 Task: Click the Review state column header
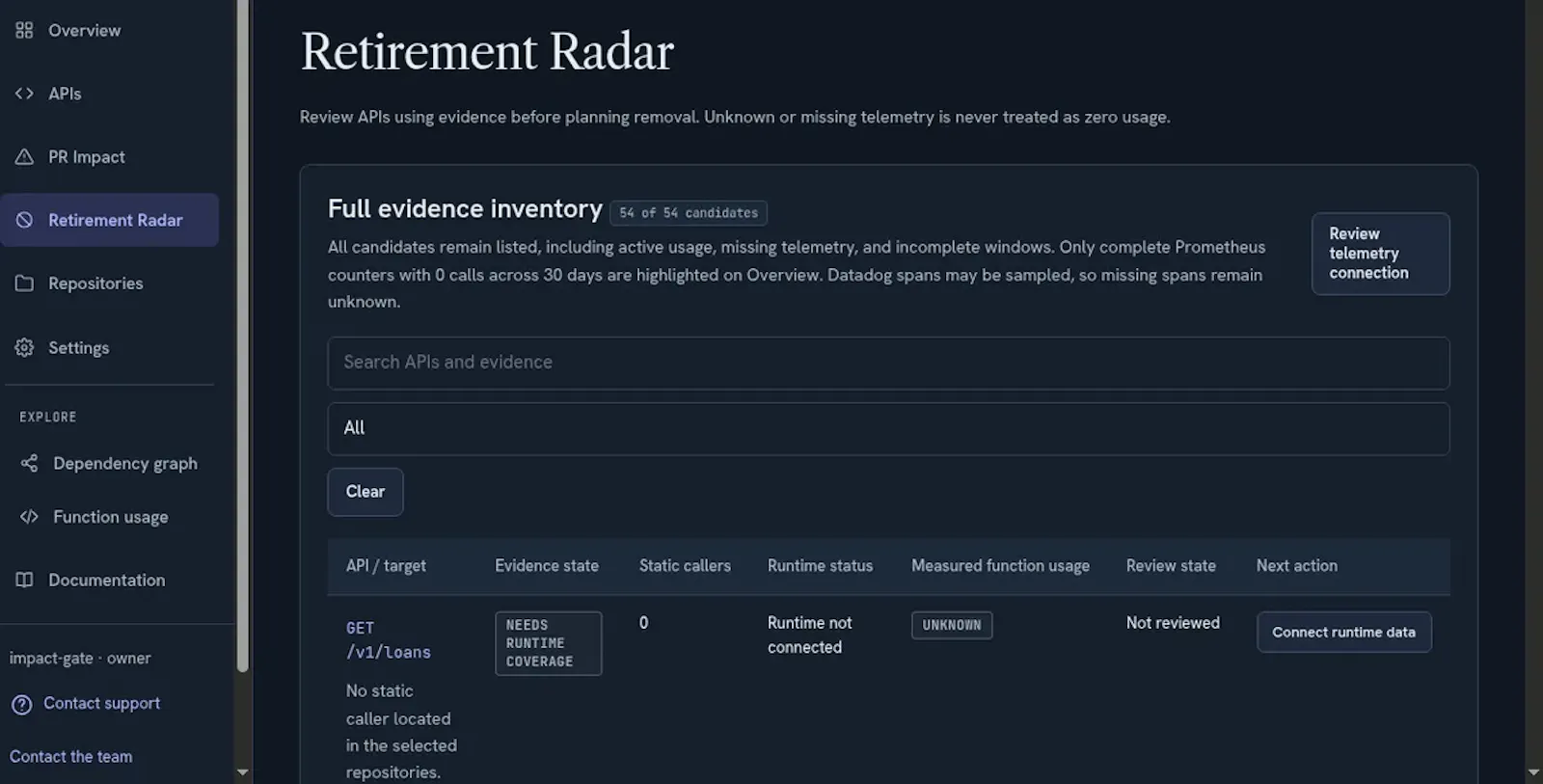click(1171, 566)
